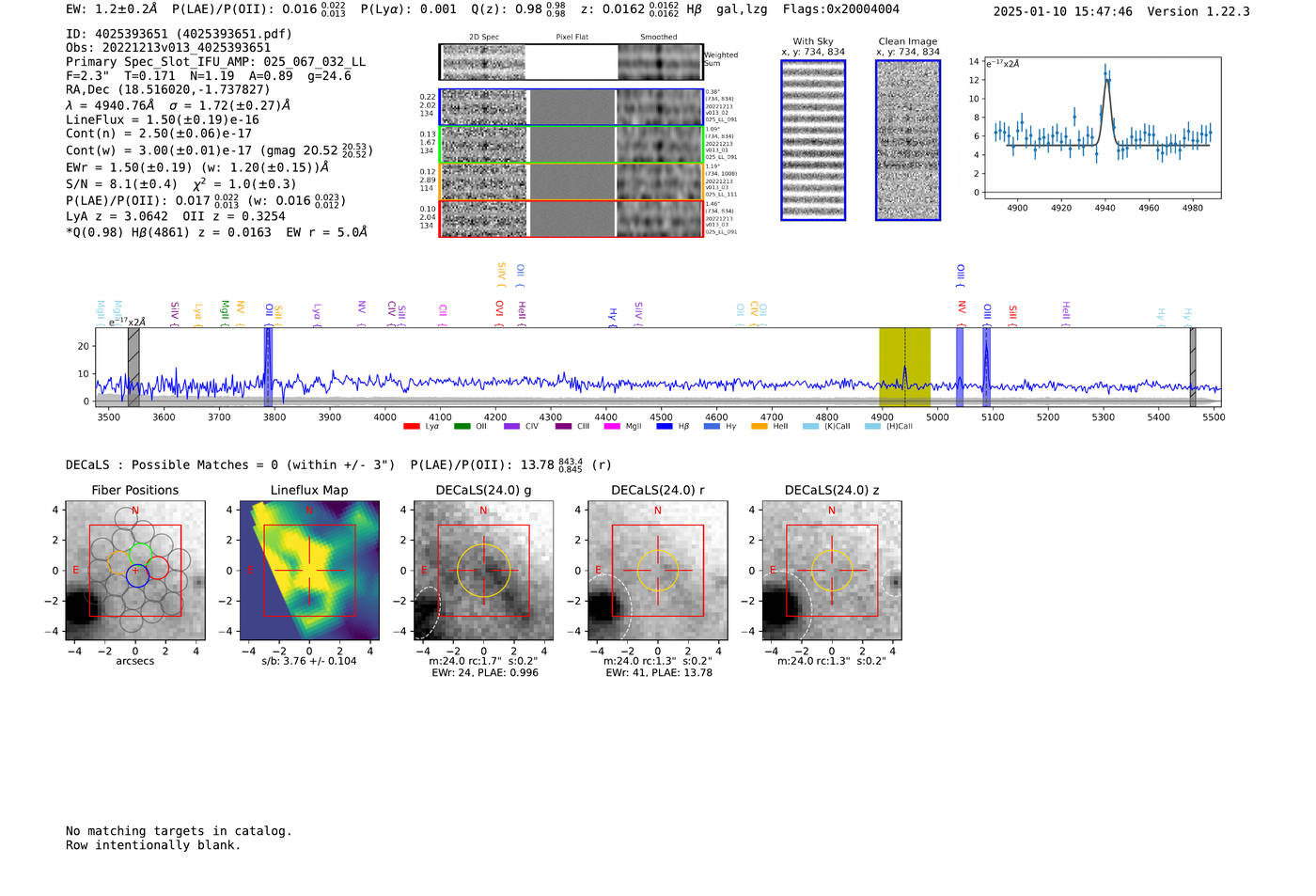
Task: Open the DECaLS(24.0) r cutout
Action: [657, 570]
